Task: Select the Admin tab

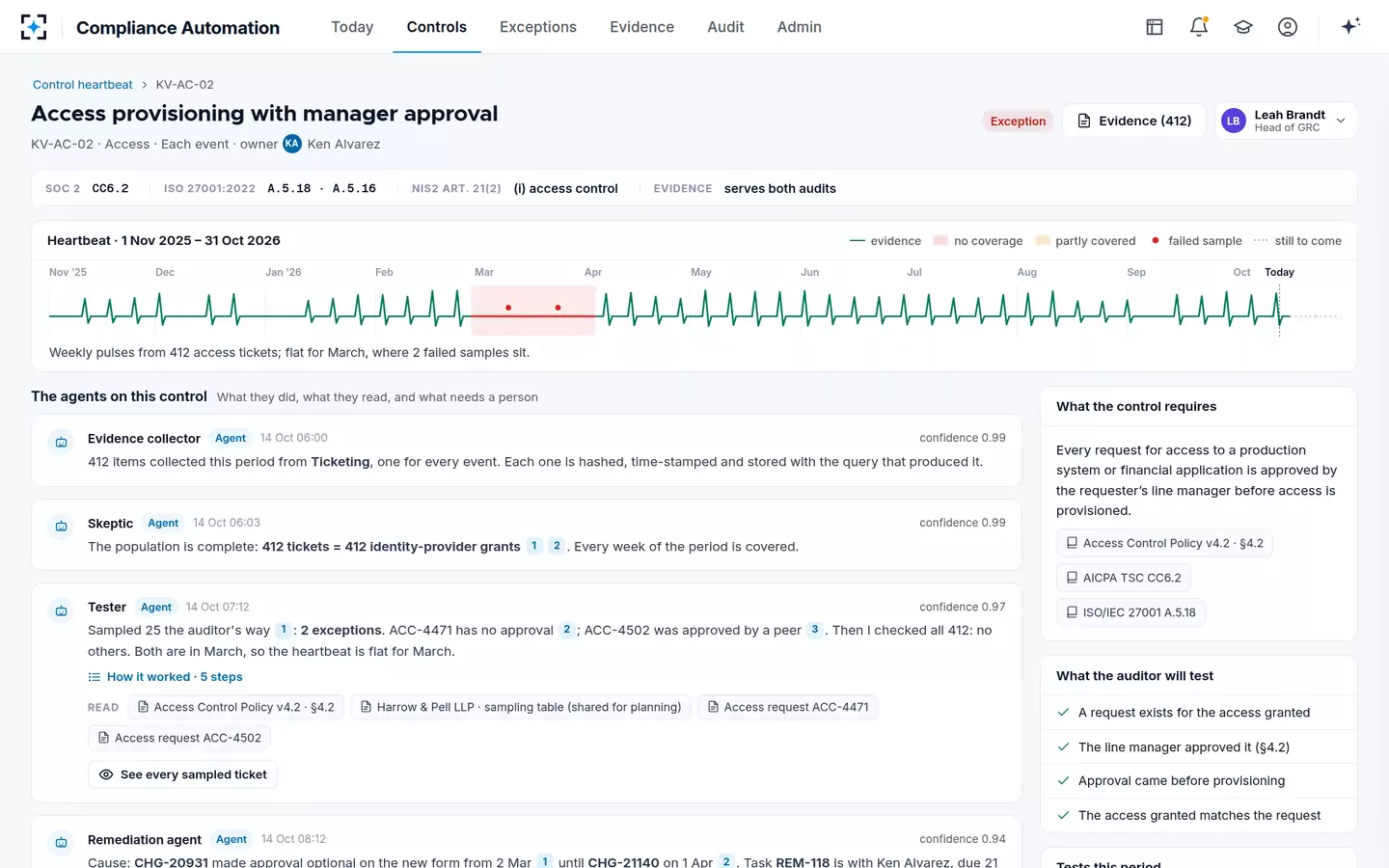Action: [800, 27]
